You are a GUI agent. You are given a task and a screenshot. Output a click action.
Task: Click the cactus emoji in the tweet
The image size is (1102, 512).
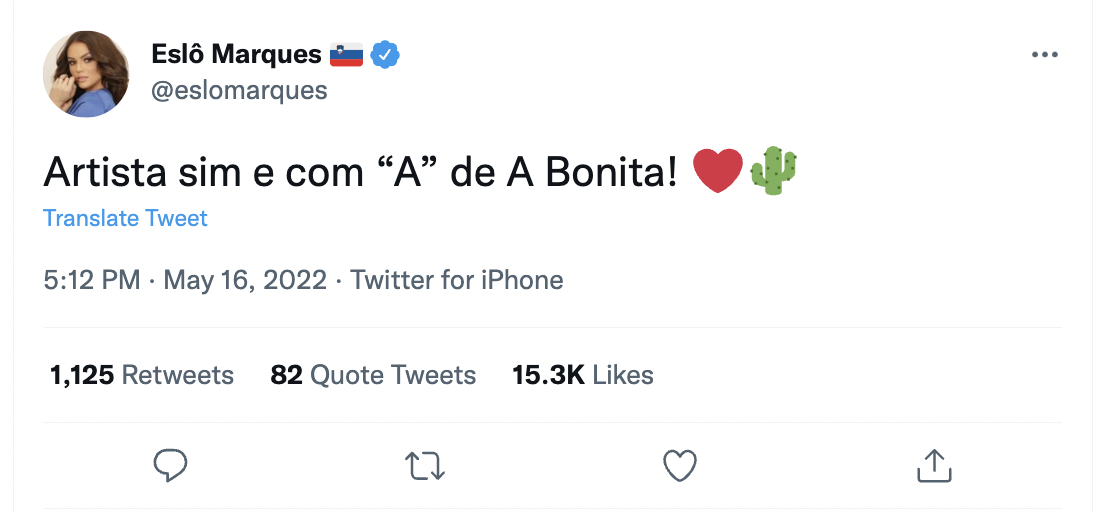tap(773, 171)
